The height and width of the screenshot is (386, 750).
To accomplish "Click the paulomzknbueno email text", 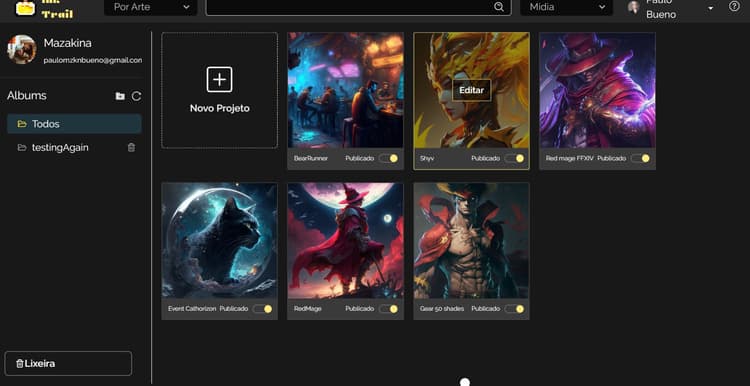I will click(93, 60).
